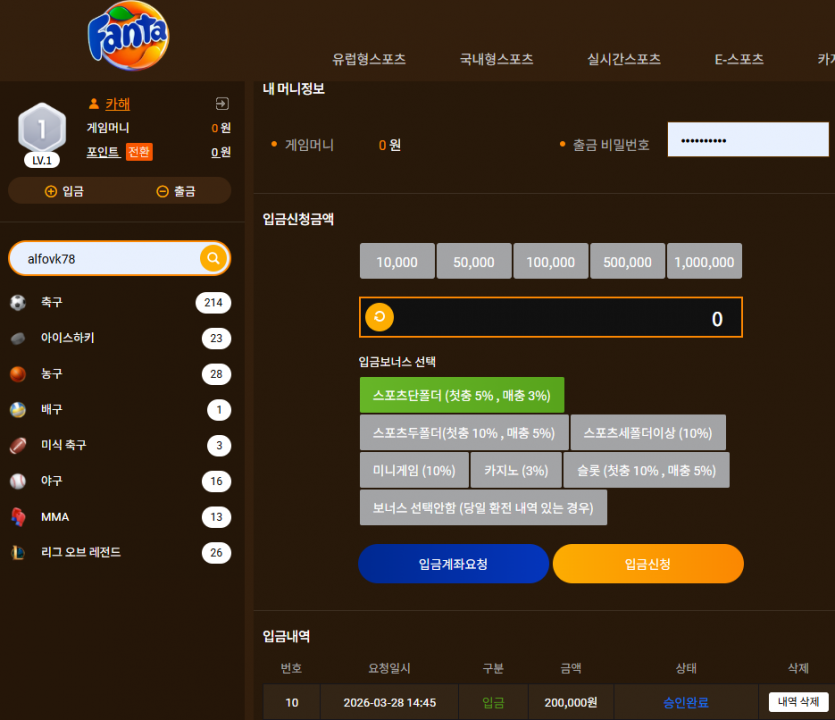The height and width of the screenshot is (720, 835).
Task: Choose the 미니게임 (10%) bonus option
Action: coord(414,470)
